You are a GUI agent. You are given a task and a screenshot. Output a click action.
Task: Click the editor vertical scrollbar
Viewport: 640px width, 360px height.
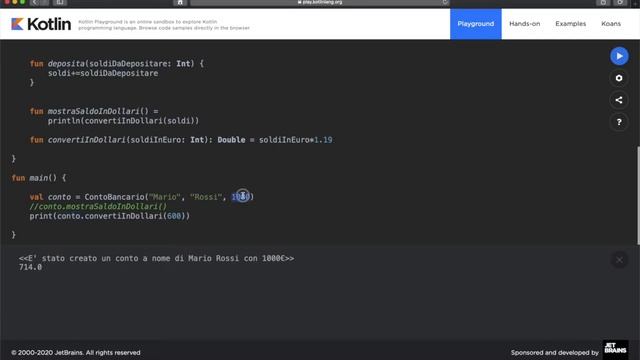tap(638, 195)
